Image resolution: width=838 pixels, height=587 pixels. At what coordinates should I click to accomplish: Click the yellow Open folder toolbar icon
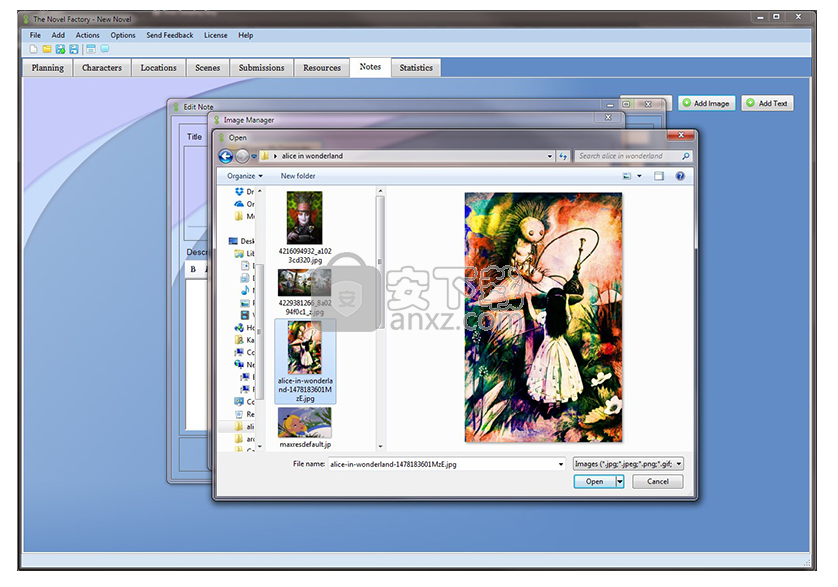(47, 49)
